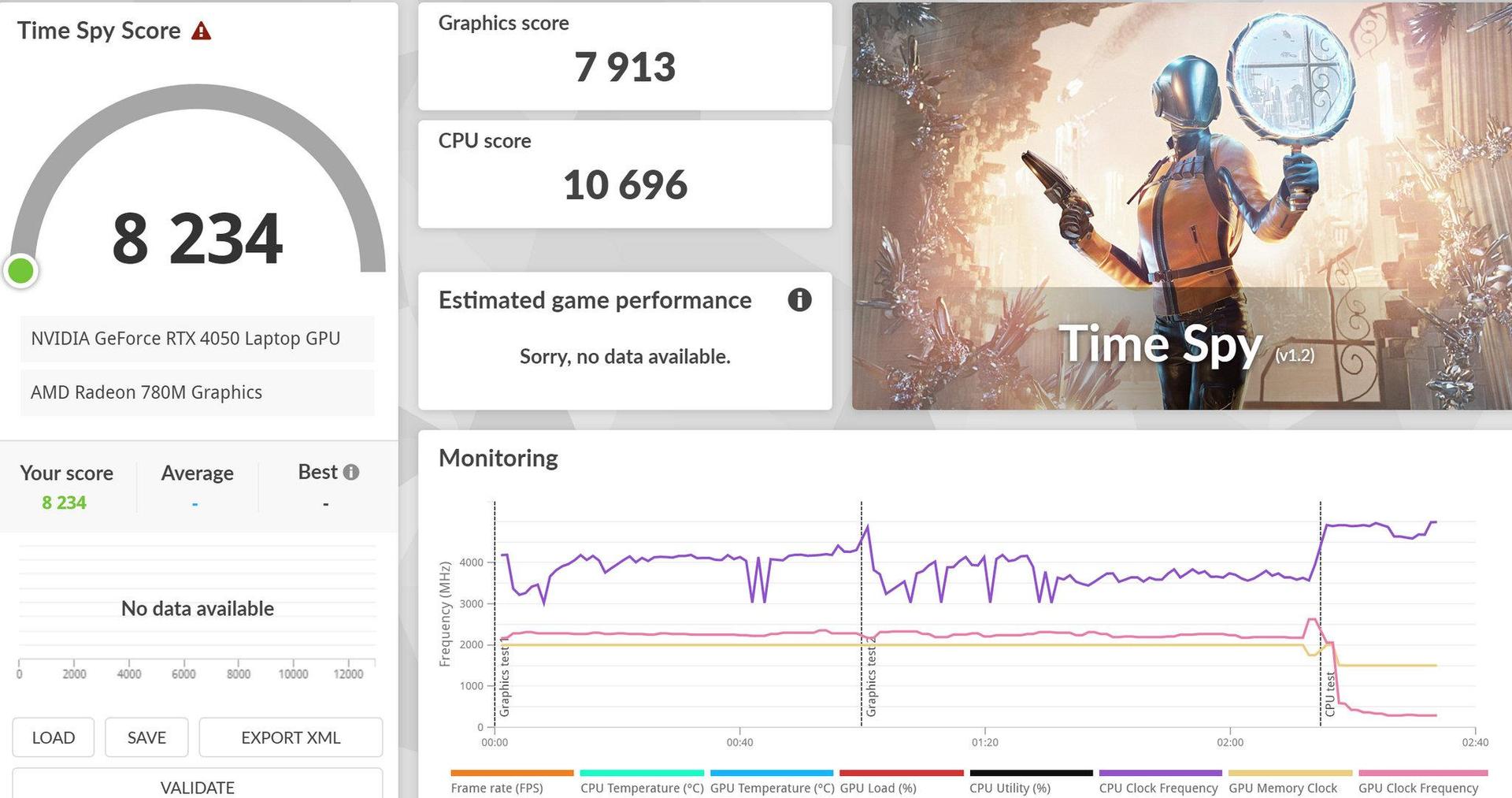This screenshot has width=1512, height=798.
Task: Click the Estimated game performance heading
Action: [595, 300]
